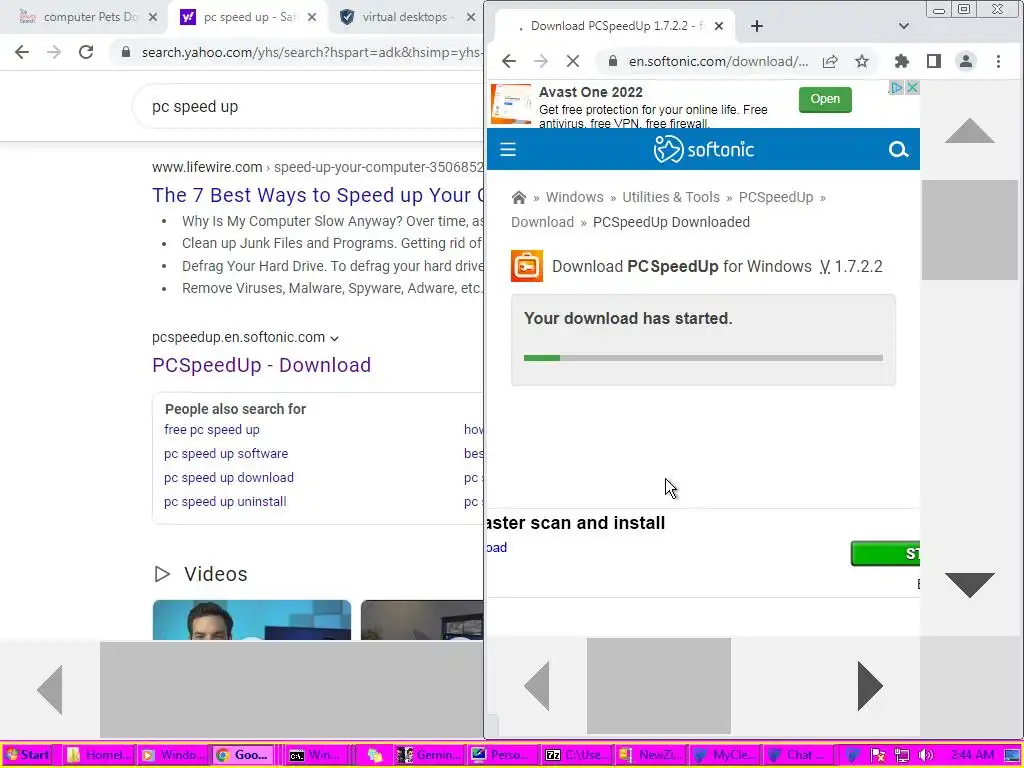This screenshot has width=1024, height=768.
Task: Open the 'Gemin...' taskbar item
Action: point(429,755)
